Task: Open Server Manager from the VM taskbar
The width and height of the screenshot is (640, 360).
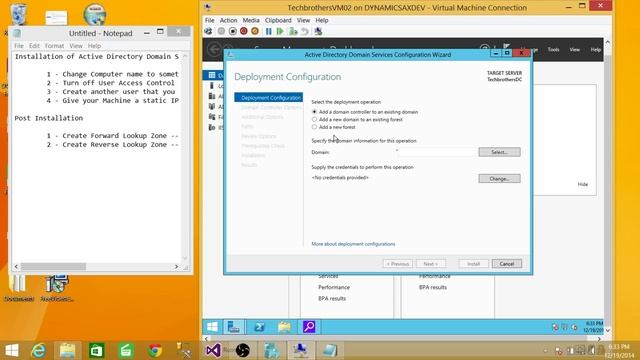Action: click(234, 327)
